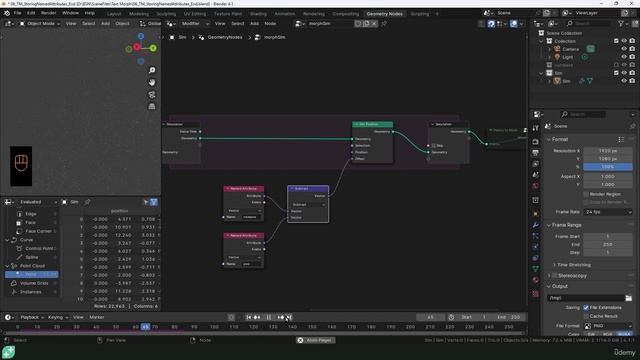Image resolution: width=640 pixels, height=360 pixels.
Task: Click the viewport zoom magnifier icon
Action: point(152,70)
